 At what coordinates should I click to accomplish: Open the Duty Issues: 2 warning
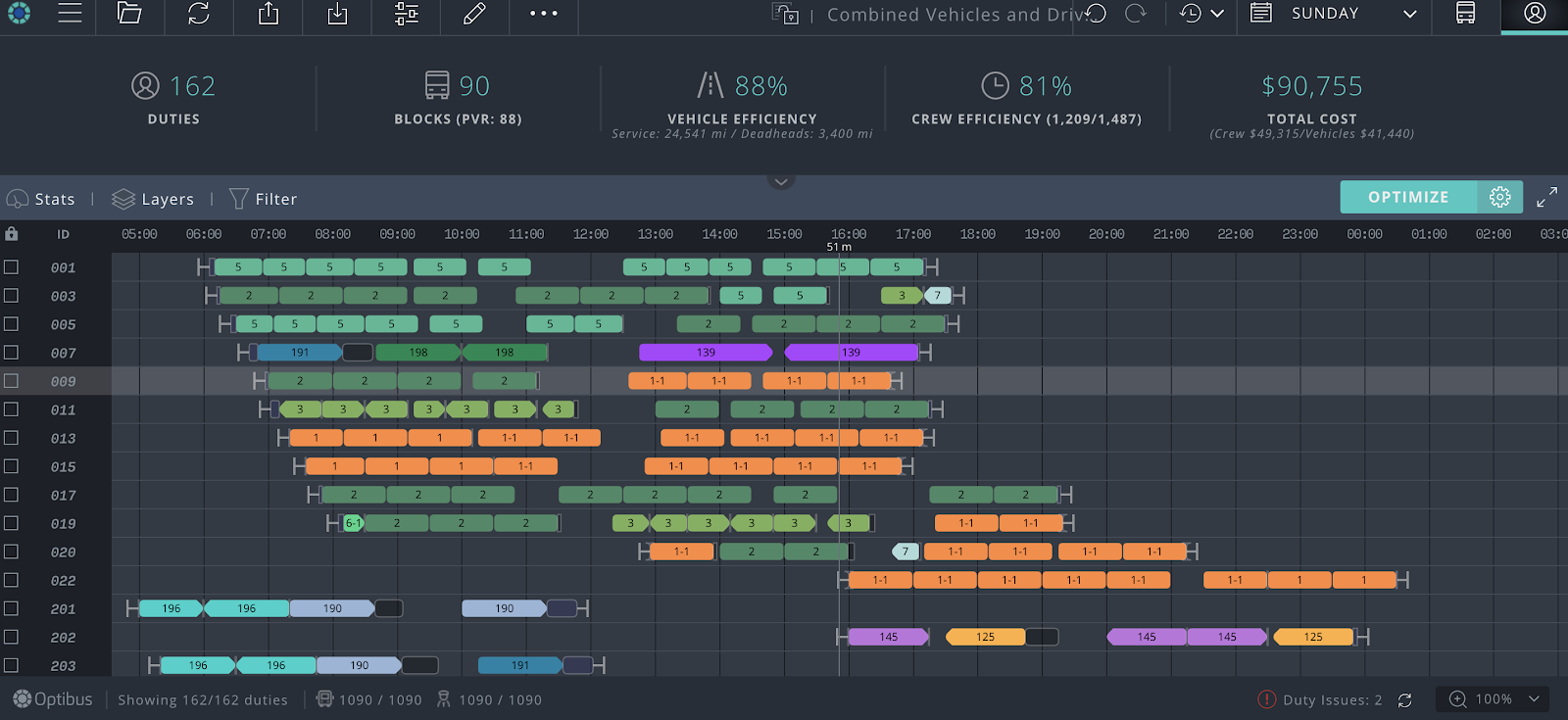(x=1320, y=699)
